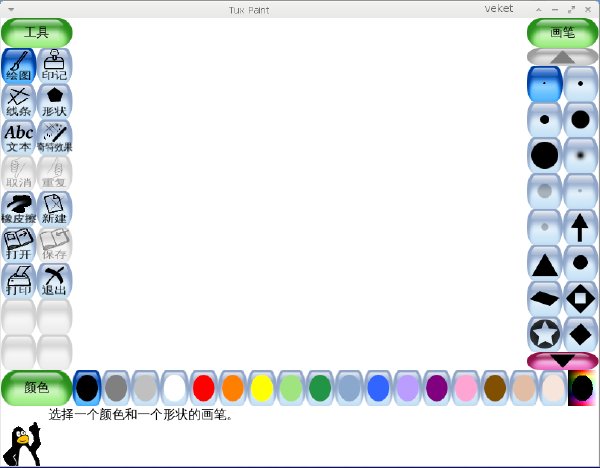The height and width of the screenshot is (468, 600).
Task: Pick the light gray color swatch
Action: click(x=145, y=388)
